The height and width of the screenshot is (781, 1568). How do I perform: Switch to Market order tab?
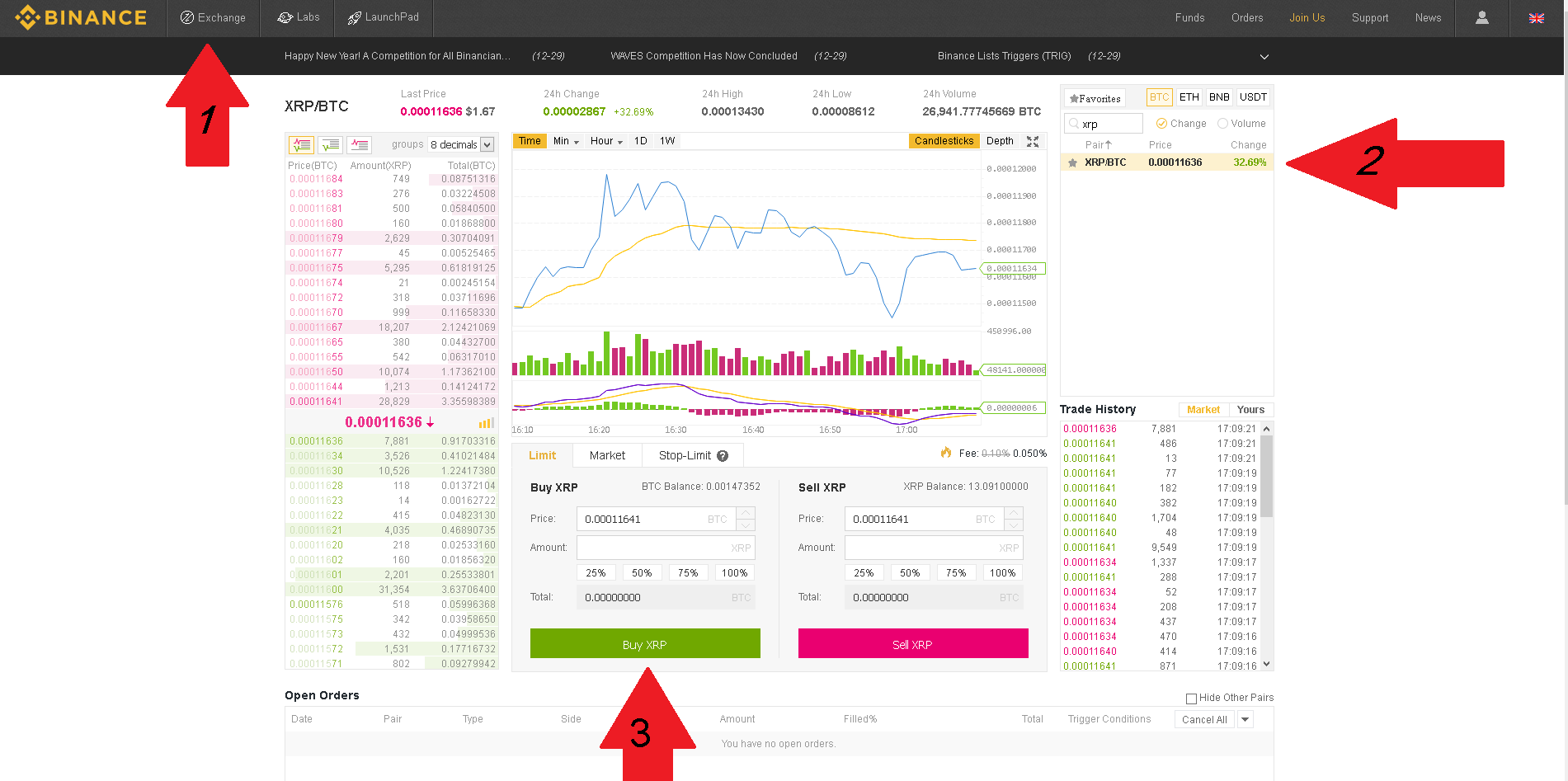click(x=607, y=455)
